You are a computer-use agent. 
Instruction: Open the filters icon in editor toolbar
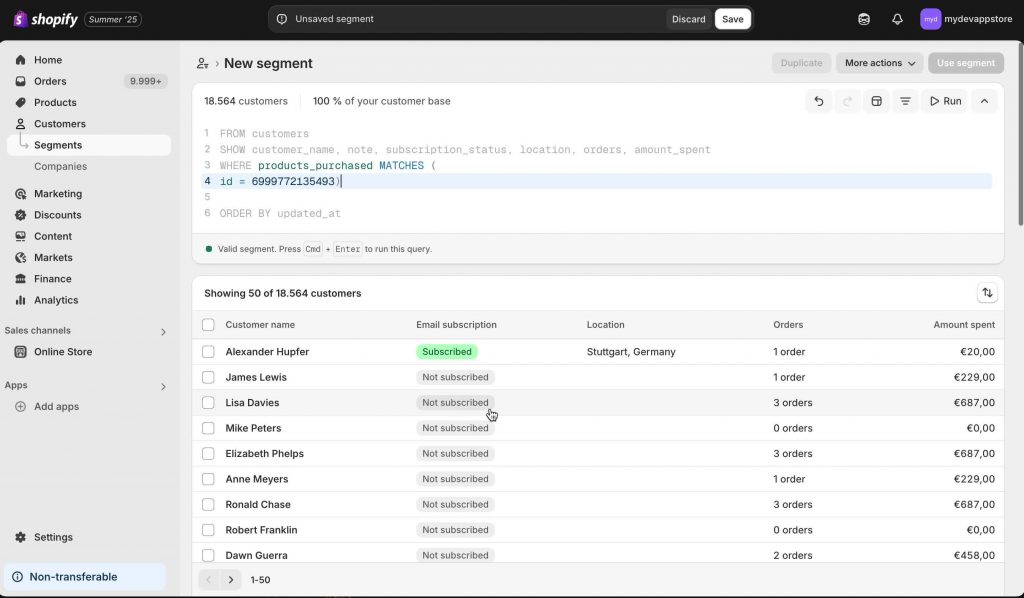905,101
